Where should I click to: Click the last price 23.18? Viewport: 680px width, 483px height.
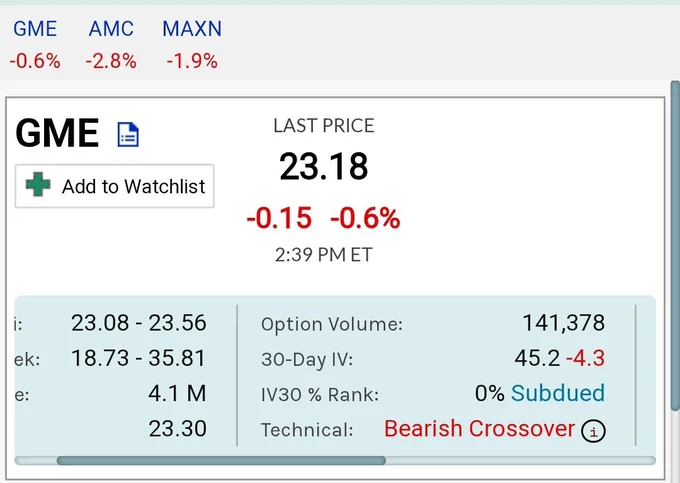pyautogui.click(x=324, y=166)
